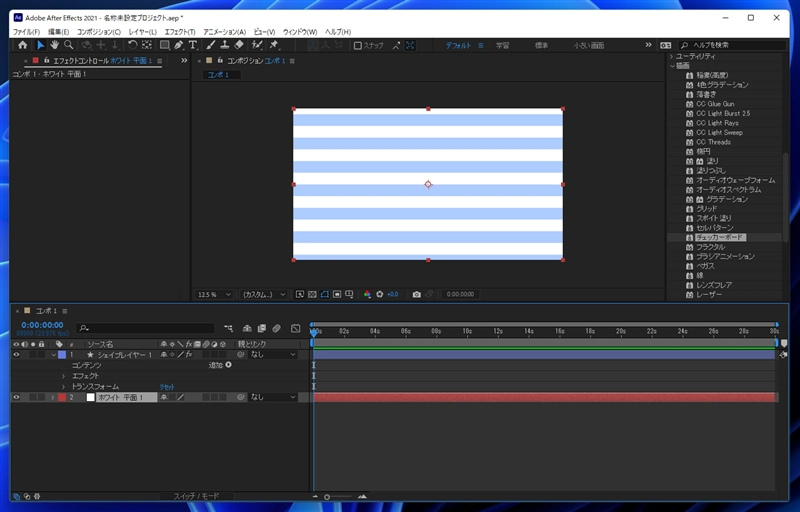Open the 12.5% magnification dropdown
Viewport: 800px width, 512px height.
click(x=215, y=294)
